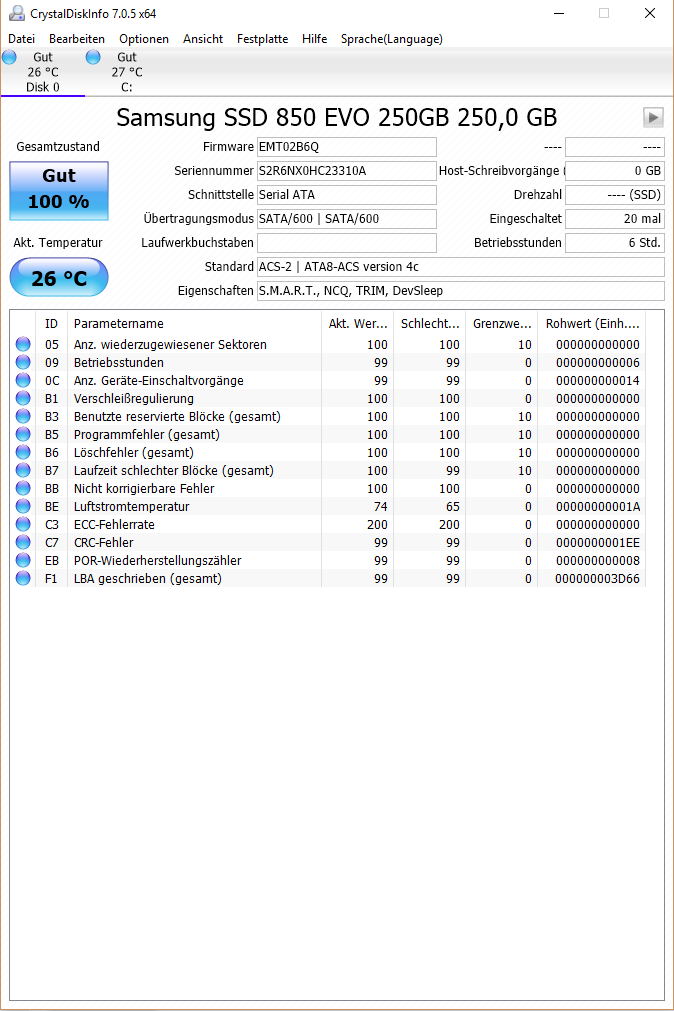Click the empty Laufwerkbuchstaben field
Image resolution: width=674 pixels, height=1011 pixels.
[346, 243]
